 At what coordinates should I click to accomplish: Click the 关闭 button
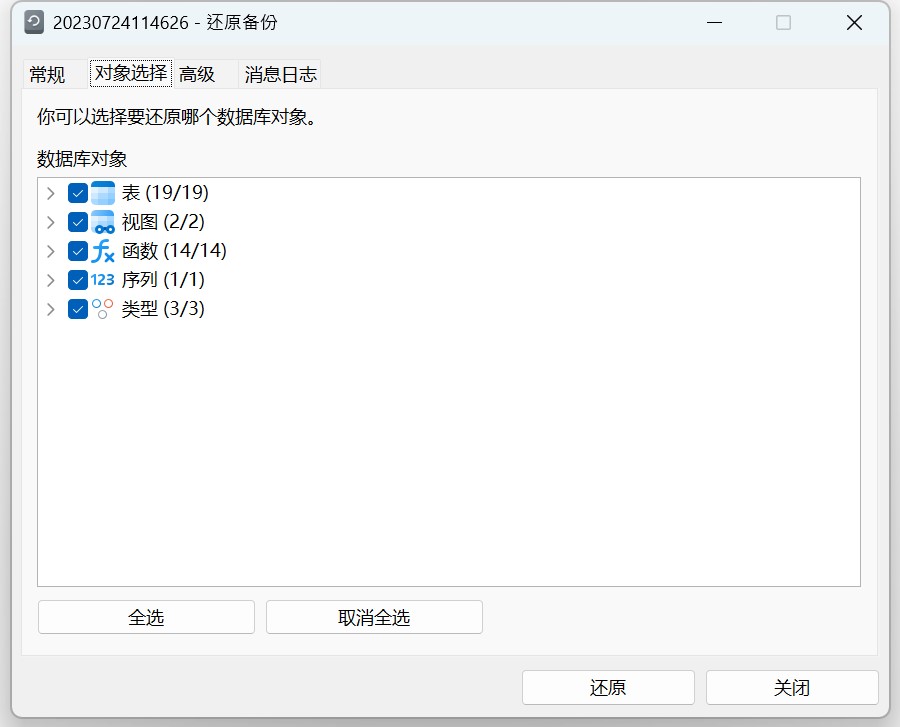792,687
